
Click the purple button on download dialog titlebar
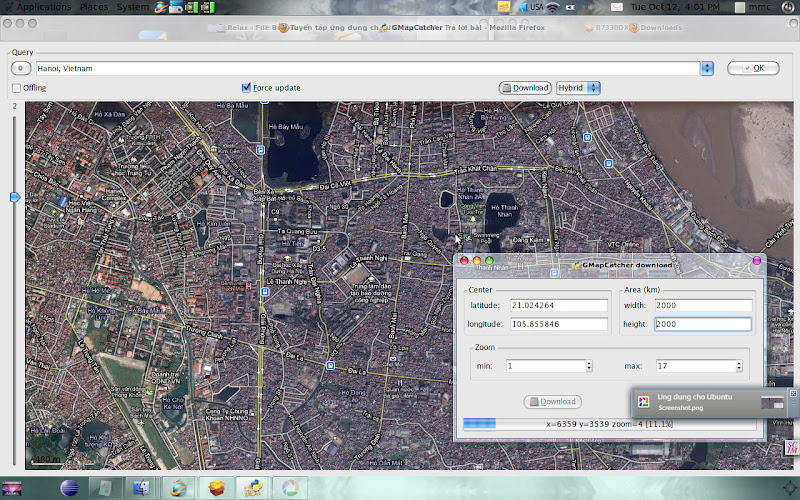757,261
